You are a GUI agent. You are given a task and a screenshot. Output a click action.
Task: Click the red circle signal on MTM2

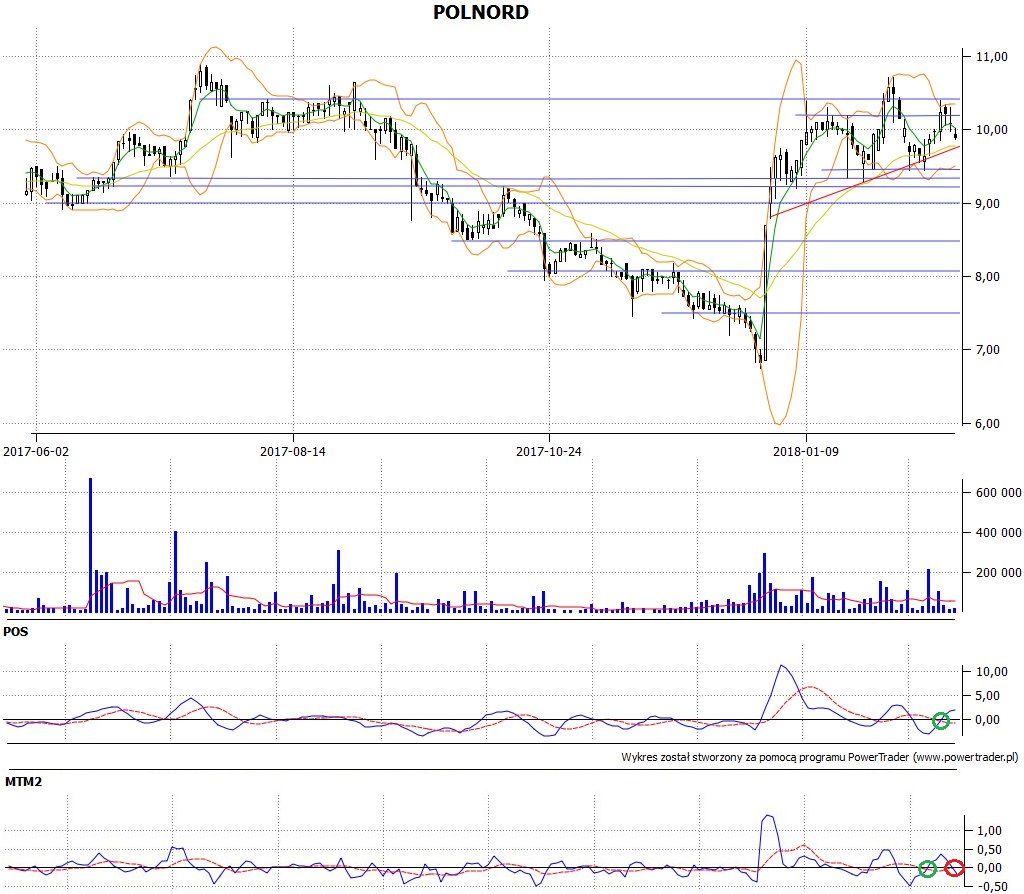(x=955, y=868)
